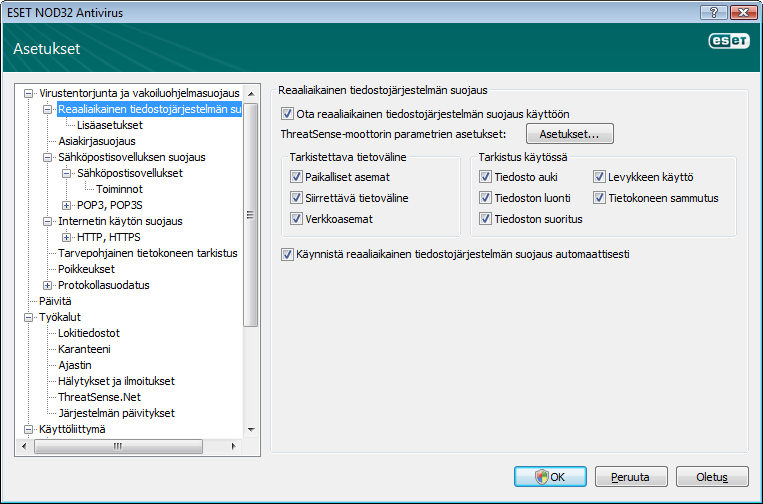The height and width of the screenshot is (504, 763).
Task: Toggle Ota reaaliaikainen tiedostojärjestelmän suojaus käyttöön checkbox
Action: [x=287, y=114]
